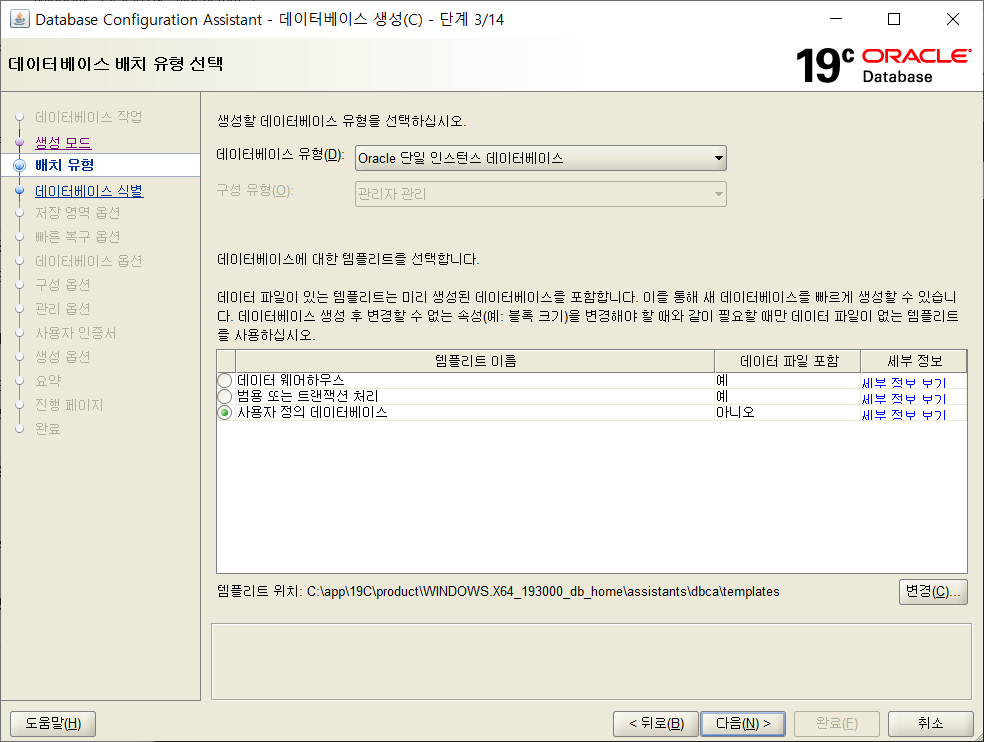Click the 관리 옵션 step
The width and height of the screenshot is (984, 742).
(63, 309)
